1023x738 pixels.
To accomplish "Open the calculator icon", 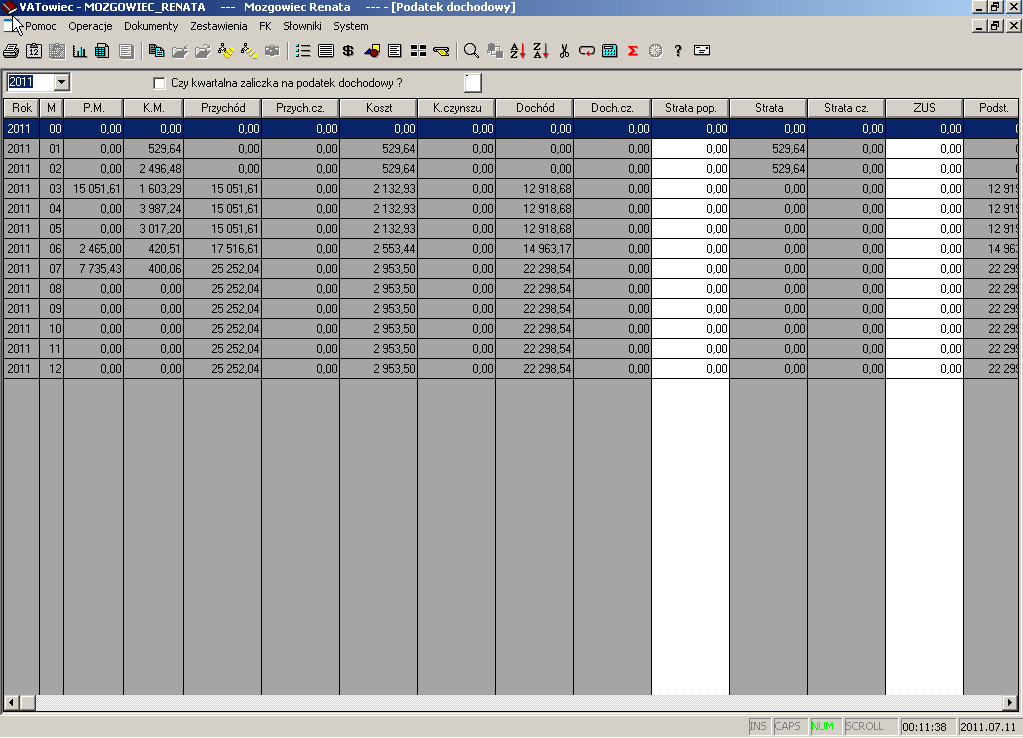I will click(609, 51).
